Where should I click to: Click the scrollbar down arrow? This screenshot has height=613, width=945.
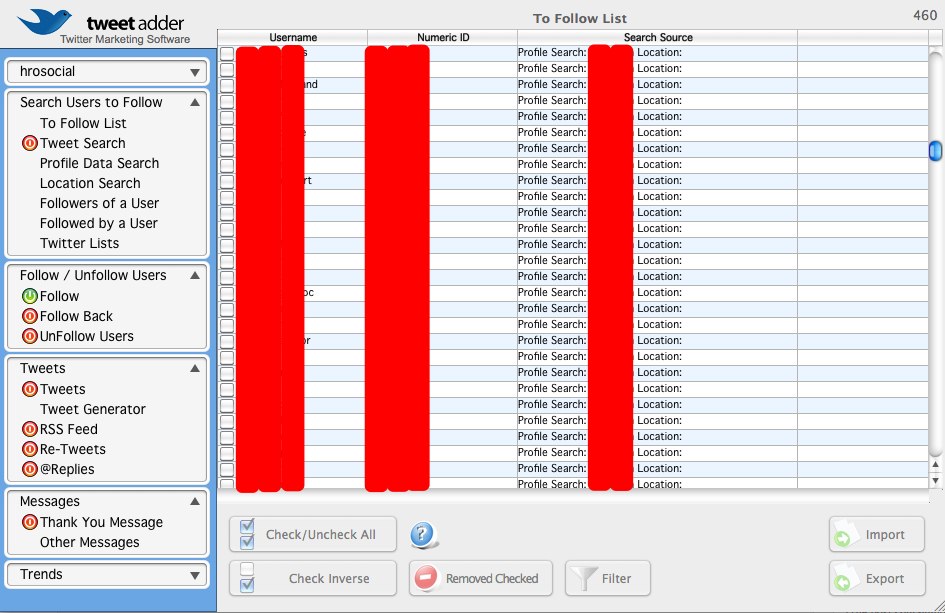coord(935,480)
